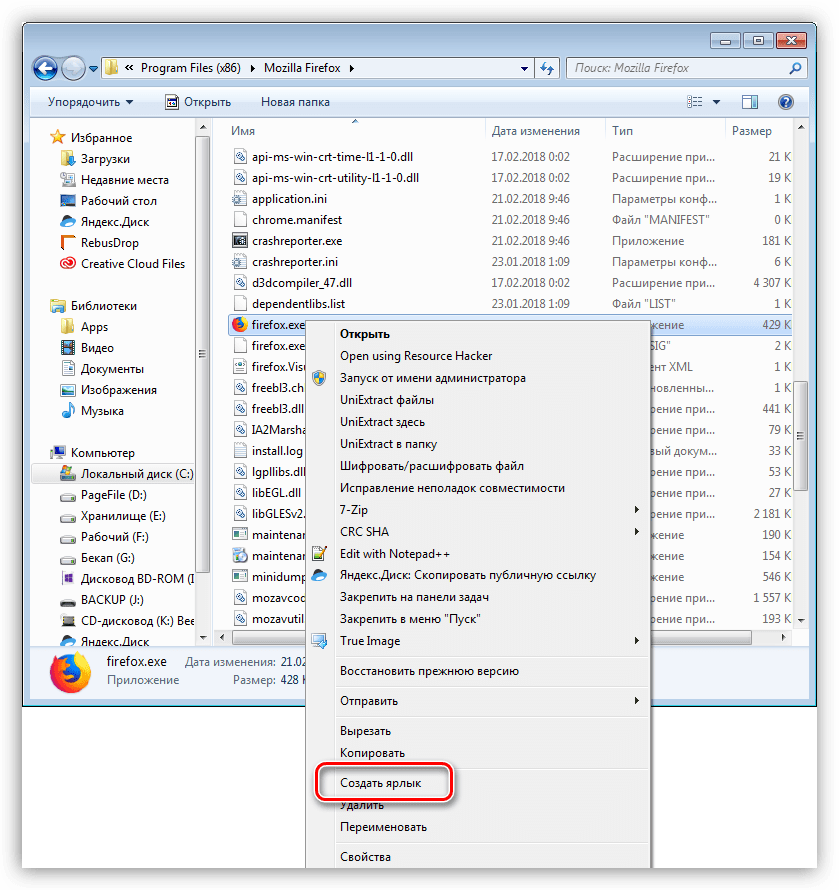This screenshot has width=839, height=890.
Task: Click the Back navigation arrow
Action: tap(45, 69)
